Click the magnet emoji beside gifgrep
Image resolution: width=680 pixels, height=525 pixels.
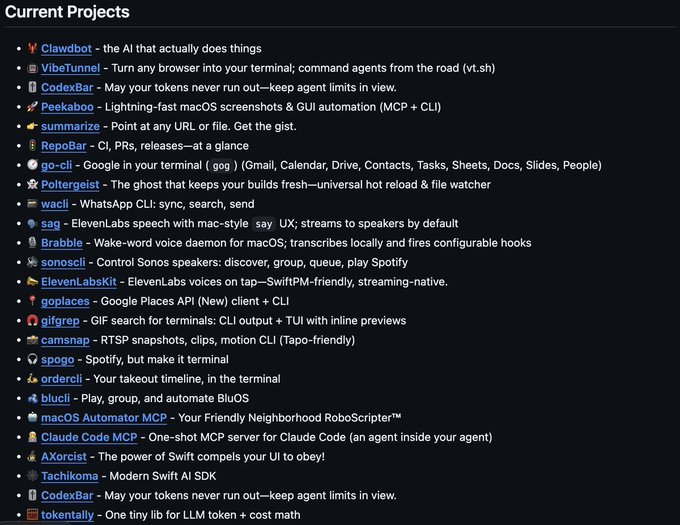pyautogui.click(x=33, y=320)
